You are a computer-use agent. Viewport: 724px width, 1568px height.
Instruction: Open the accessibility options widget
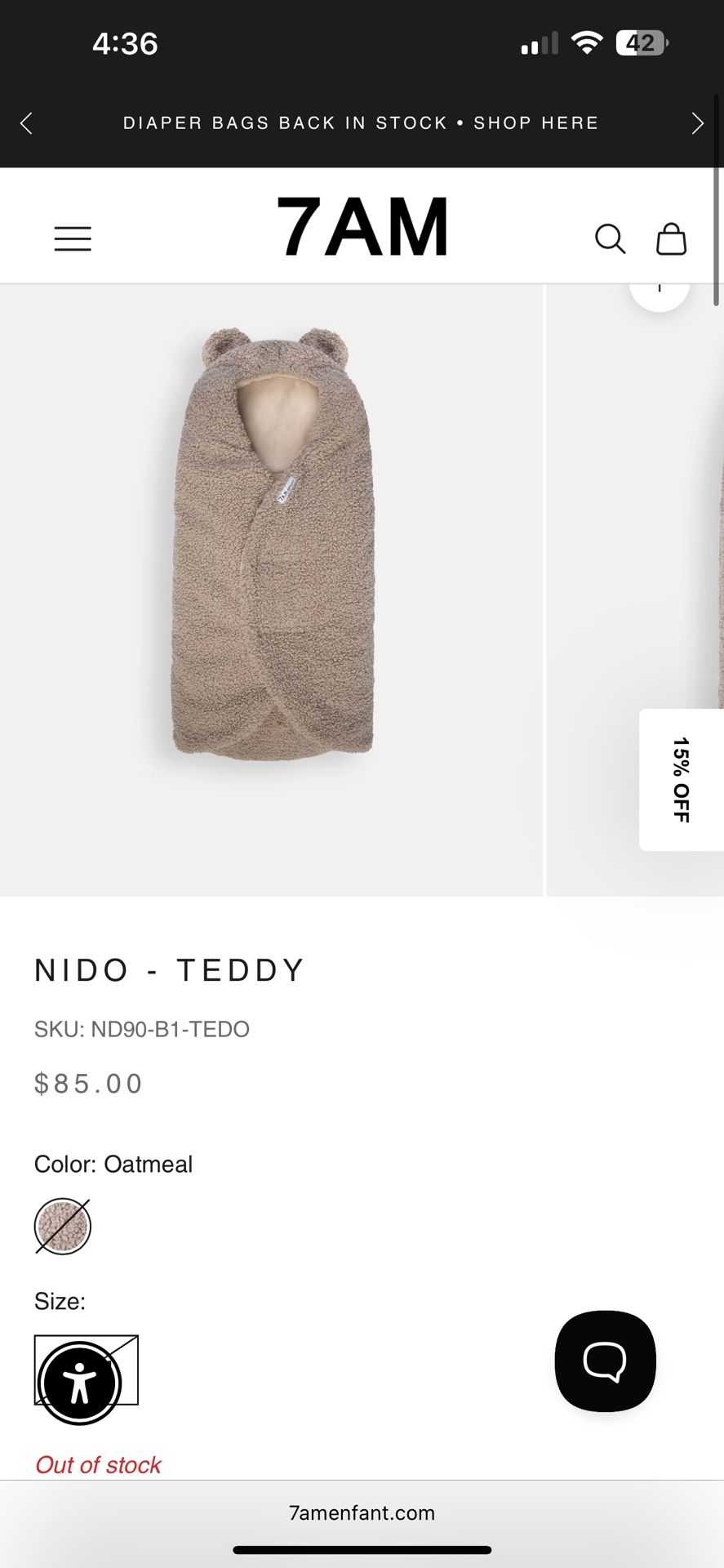pyautogui.click(x=79, y=1383)
